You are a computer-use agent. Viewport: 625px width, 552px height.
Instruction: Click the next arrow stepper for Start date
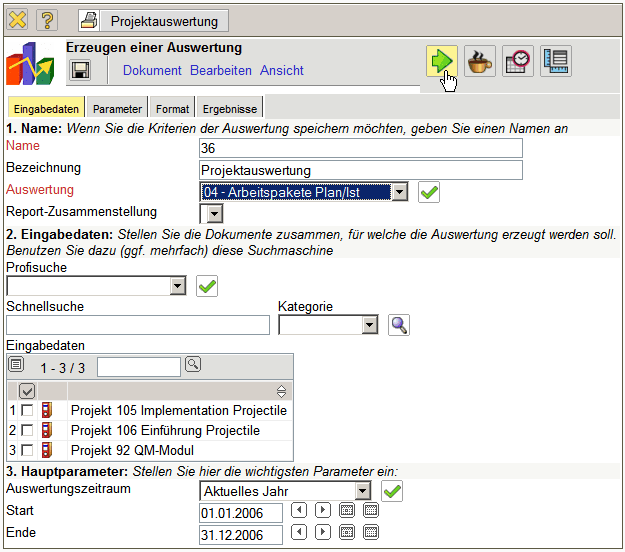[x=322, y=511]
